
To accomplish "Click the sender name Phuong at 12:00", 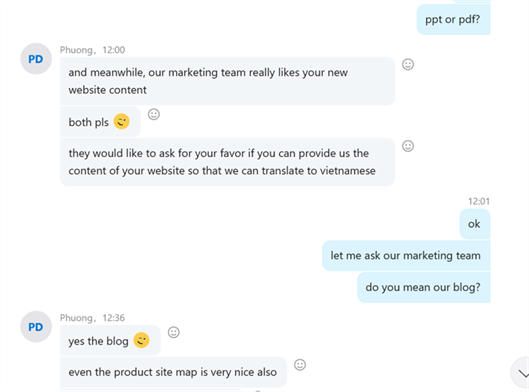I will 76,50.
